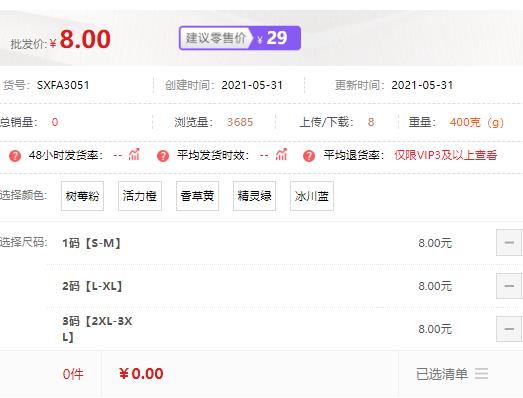Image resolution: width=523 pixels, height=398 pixels.
Task: Click help icon beside 平均发货时效
Action: tap(163, 155)
